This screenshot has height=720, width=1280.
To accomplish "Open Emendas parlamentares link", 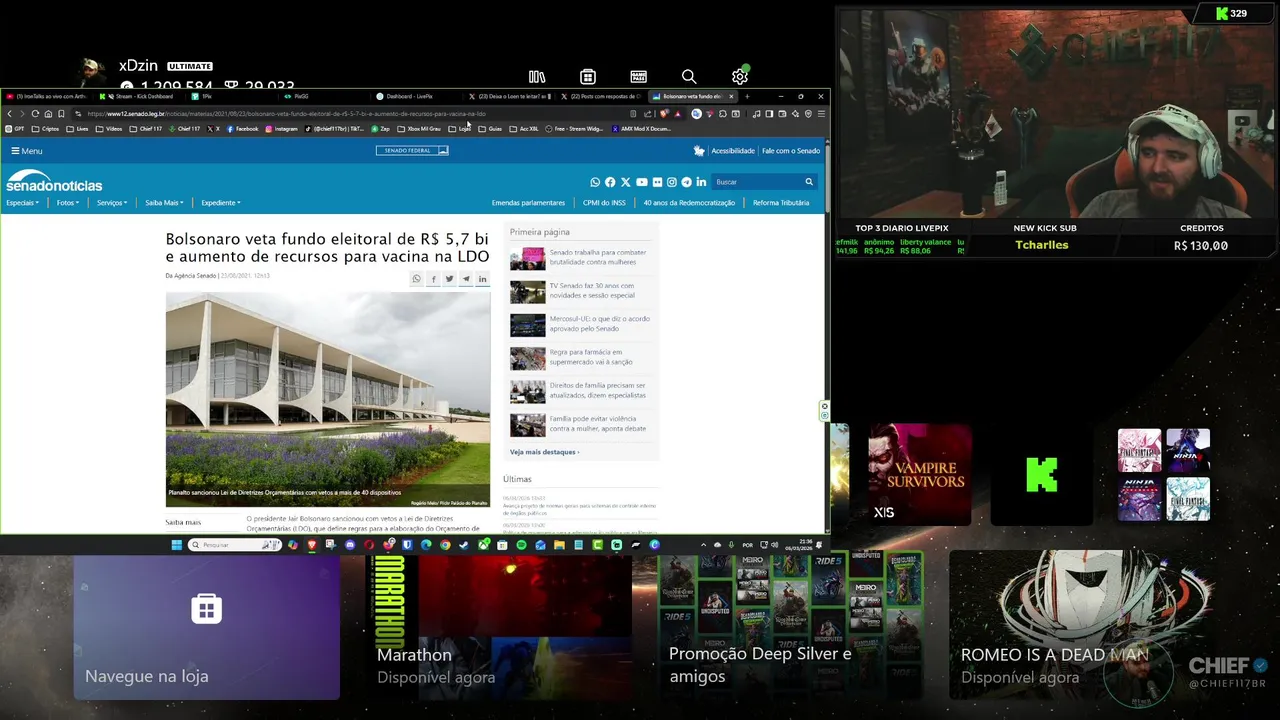I will point(528,203).
